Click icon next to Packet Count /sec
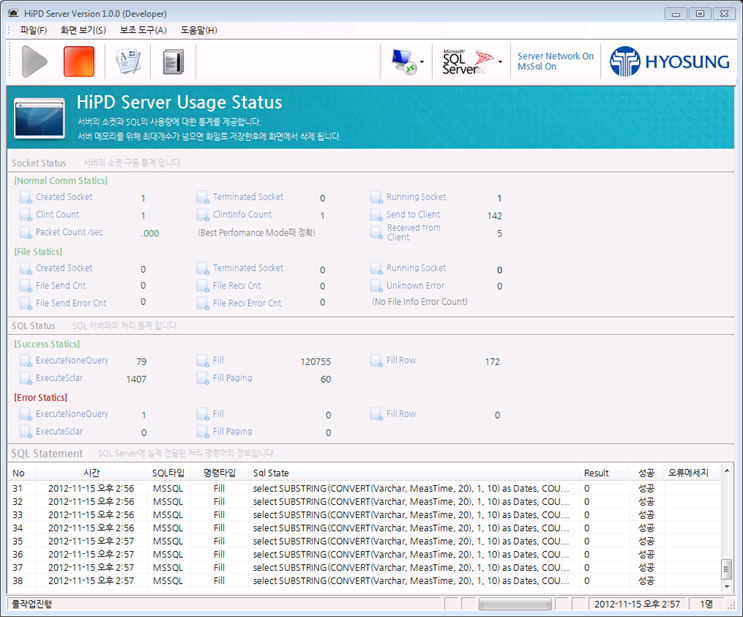The image size is (743, 617). [x=26, y=232]
